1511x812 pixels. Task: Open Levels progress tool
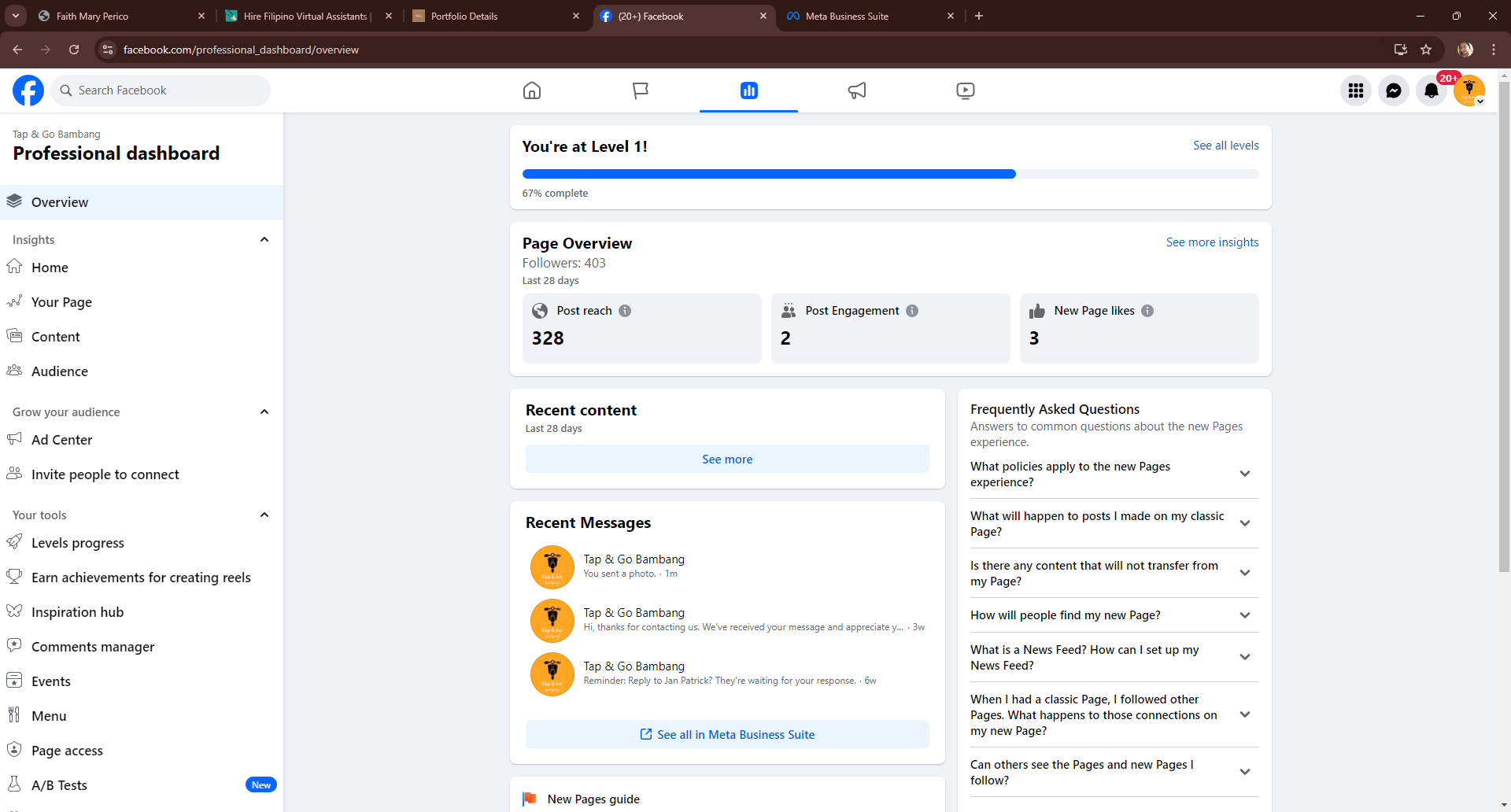coord(142,543)
